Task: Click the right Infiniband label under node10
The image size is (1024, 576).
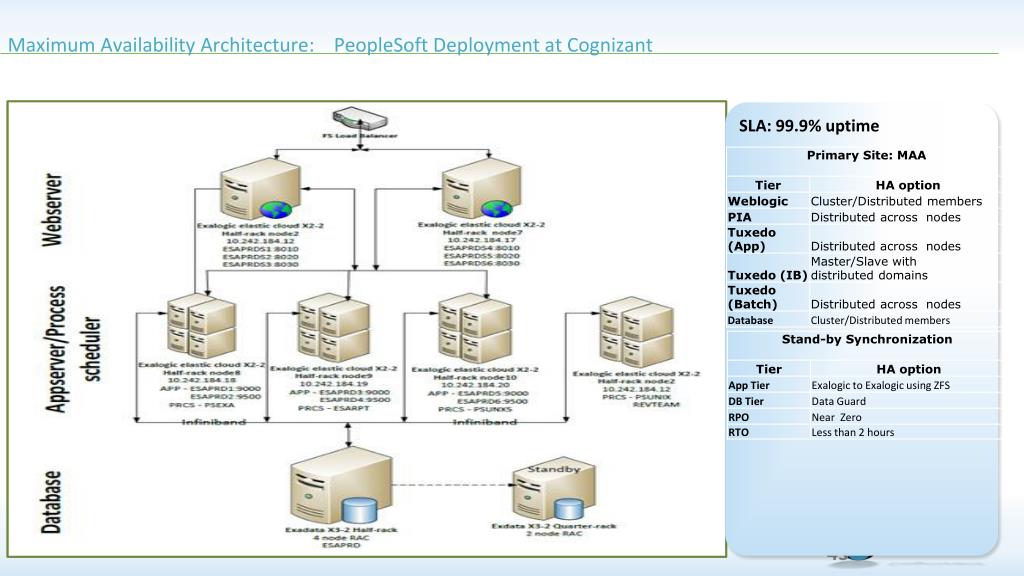Action: pos(485,423)
